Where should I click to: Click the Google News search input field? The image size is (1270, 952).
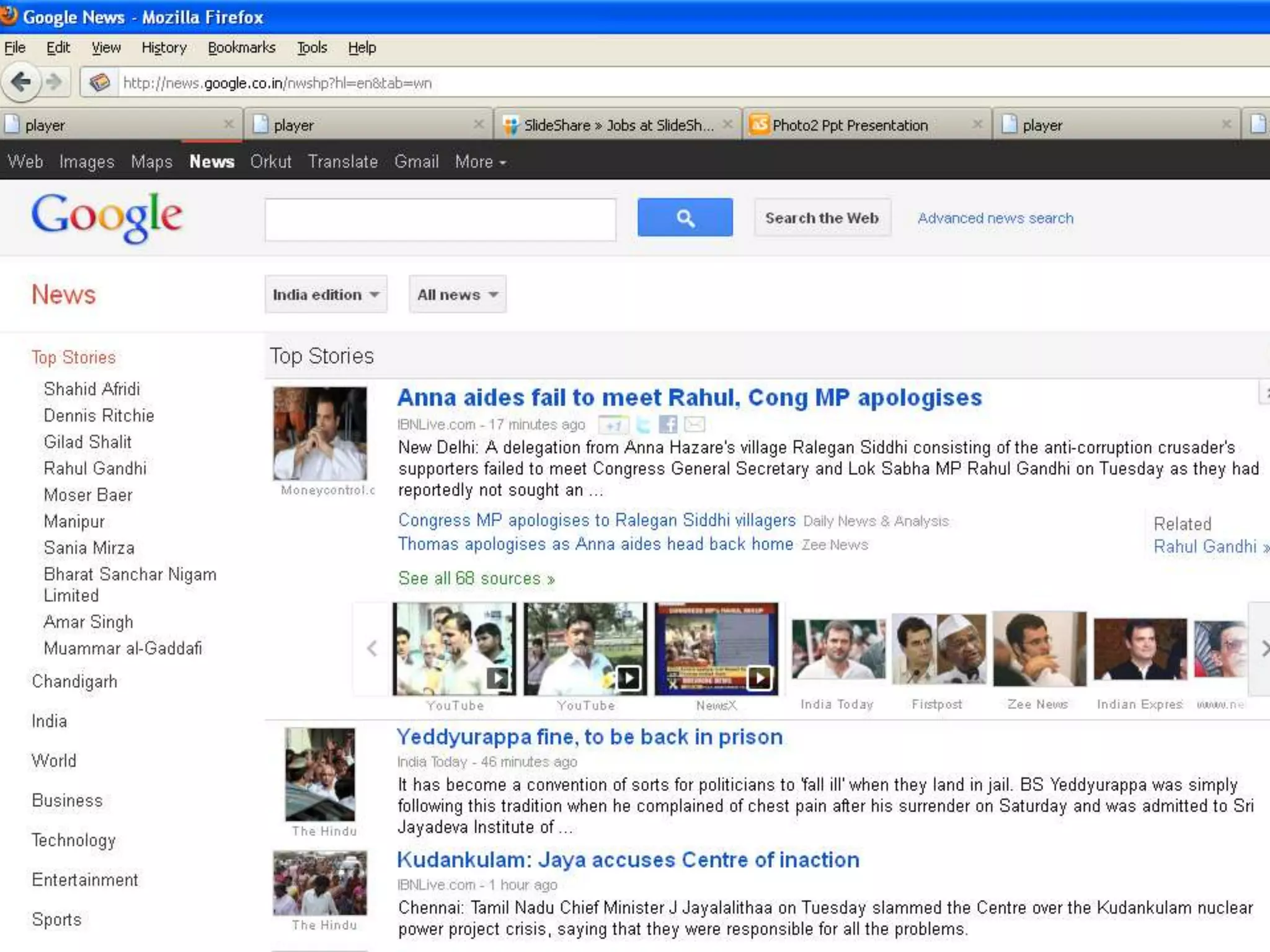(440, 219)
